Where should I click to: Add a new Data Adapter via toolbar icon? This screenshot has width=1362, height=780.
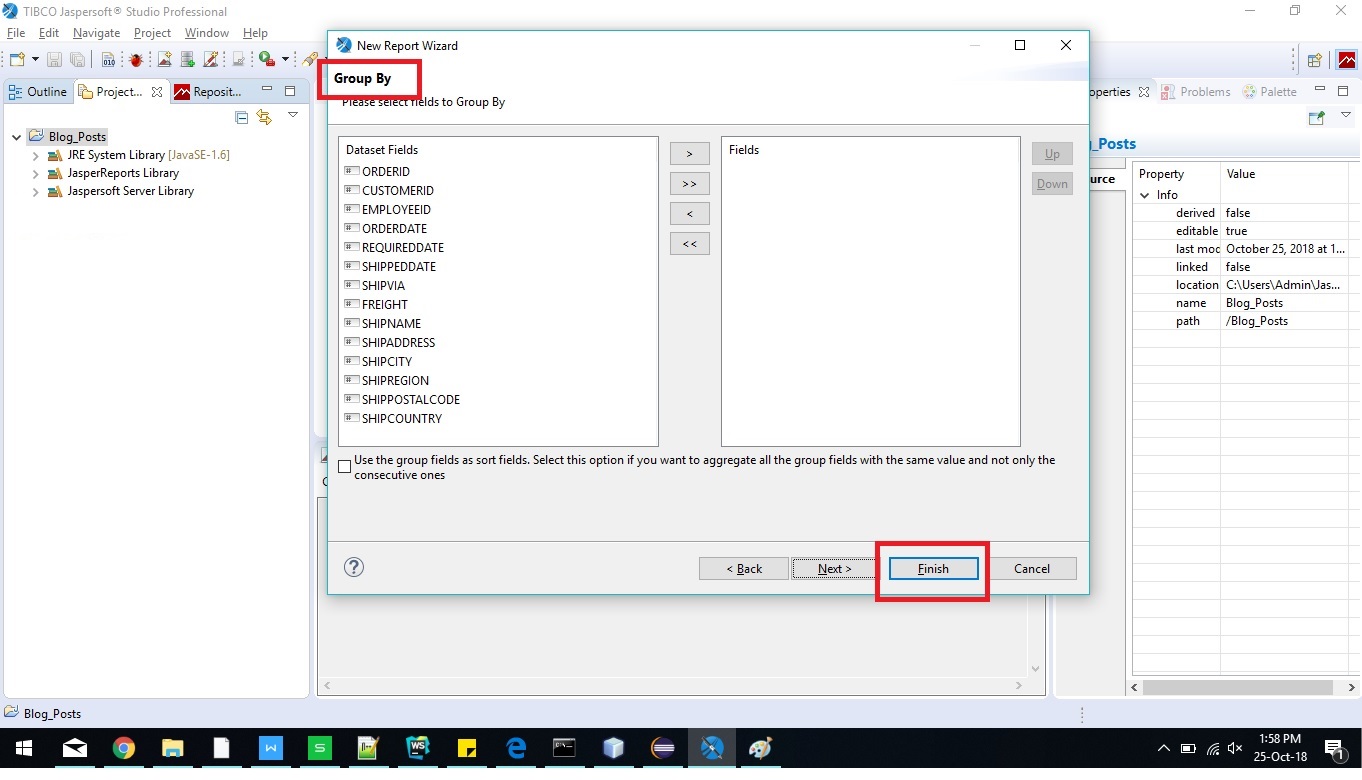(189, 59)
